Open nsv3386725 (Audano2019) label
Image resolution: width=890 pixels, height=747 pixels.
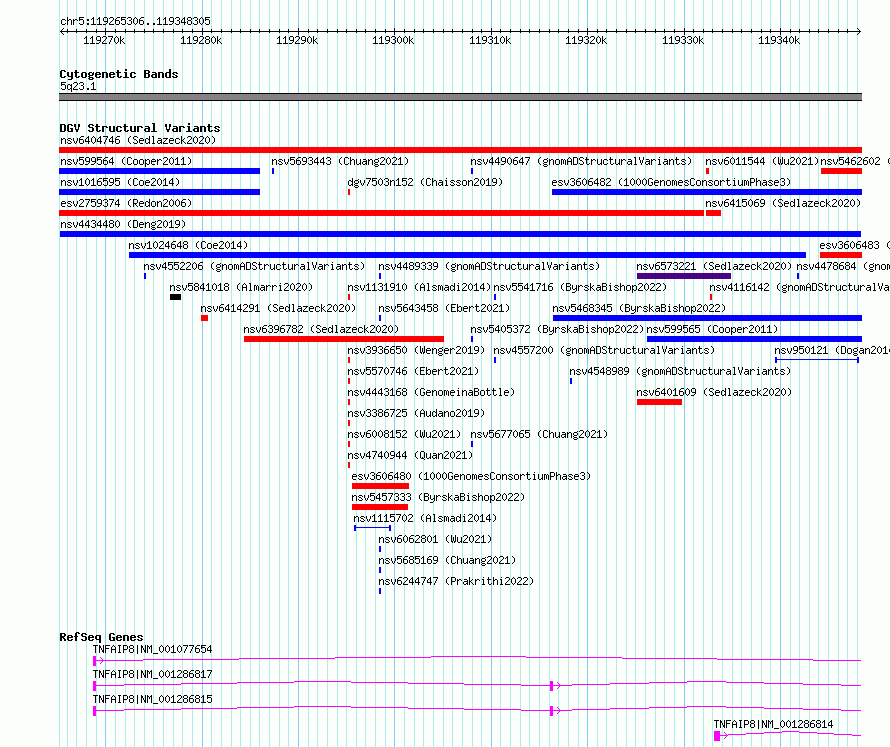(416, 413)
